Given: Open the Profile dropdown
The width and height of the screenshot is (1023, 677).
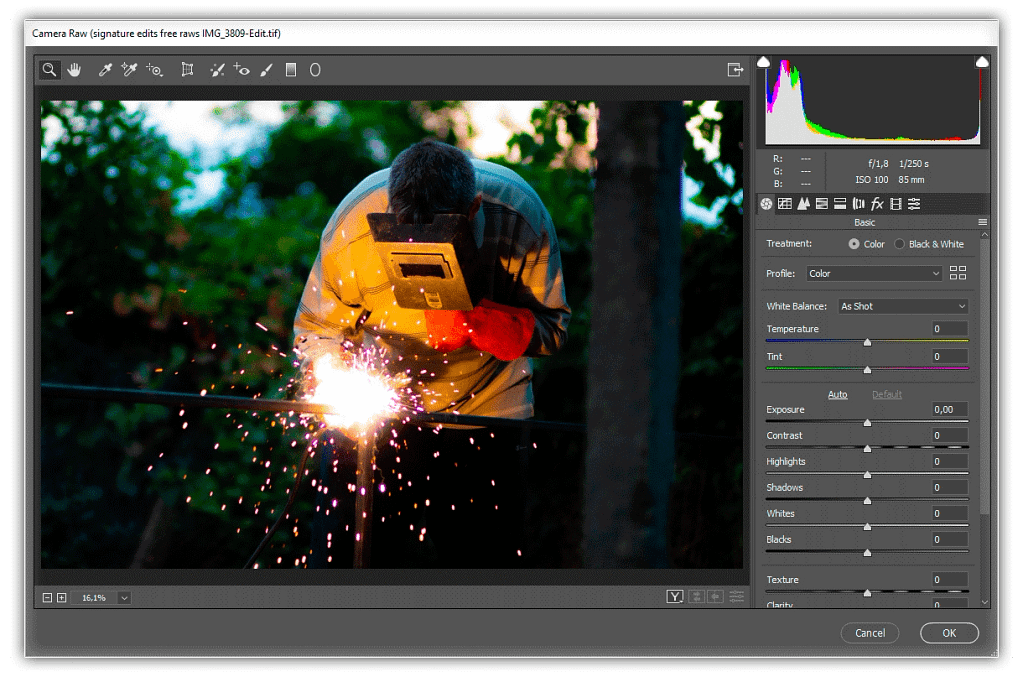Looking at the screenshot, I should pos(874,274).
